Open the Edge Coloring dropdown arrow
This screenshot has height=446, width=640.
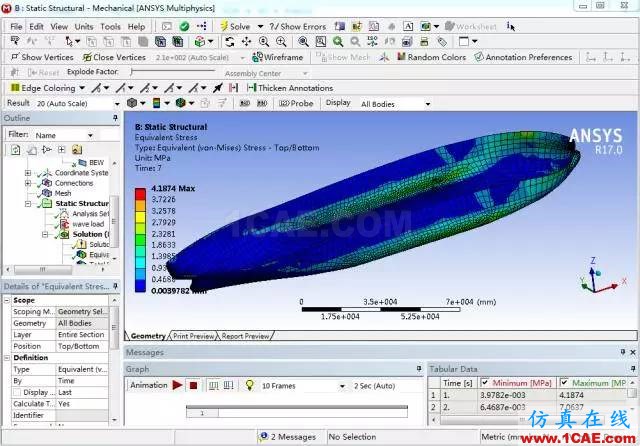(x=82, y=88)
